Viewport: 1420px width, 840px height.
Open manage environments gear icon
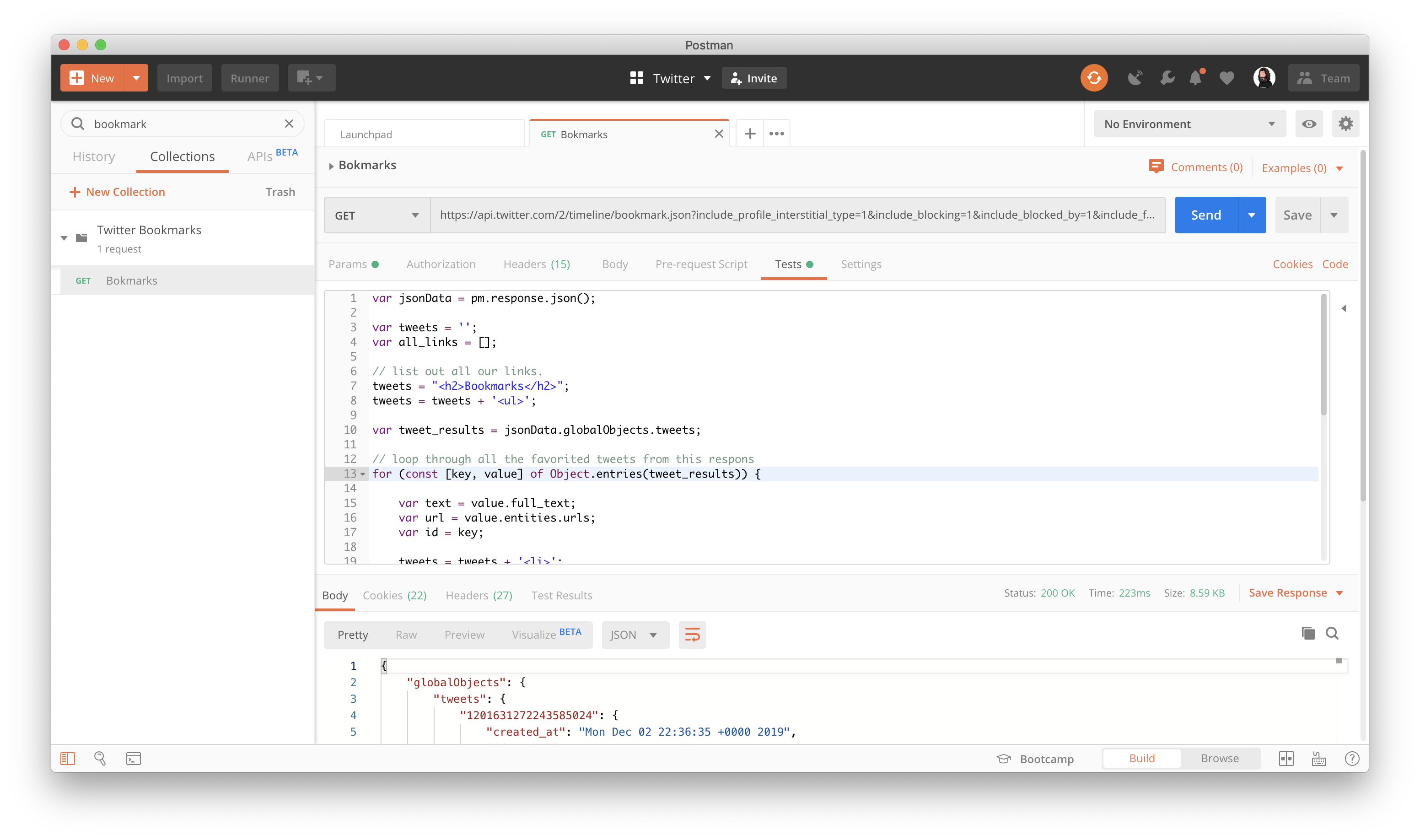click(x=1345, y=124)
